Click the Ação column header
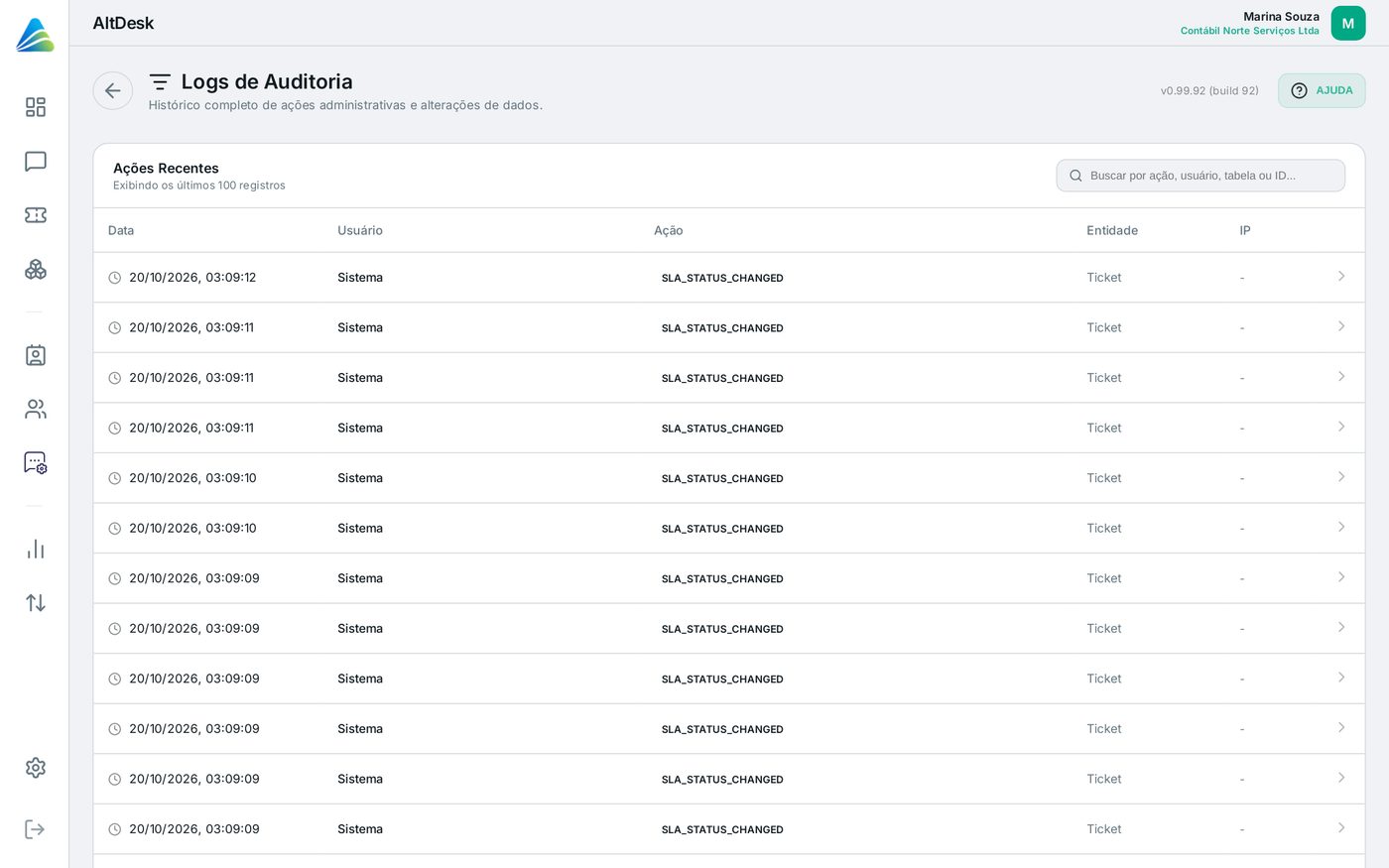This screenshot has height=868, width=1389. [x=669, y=230]
